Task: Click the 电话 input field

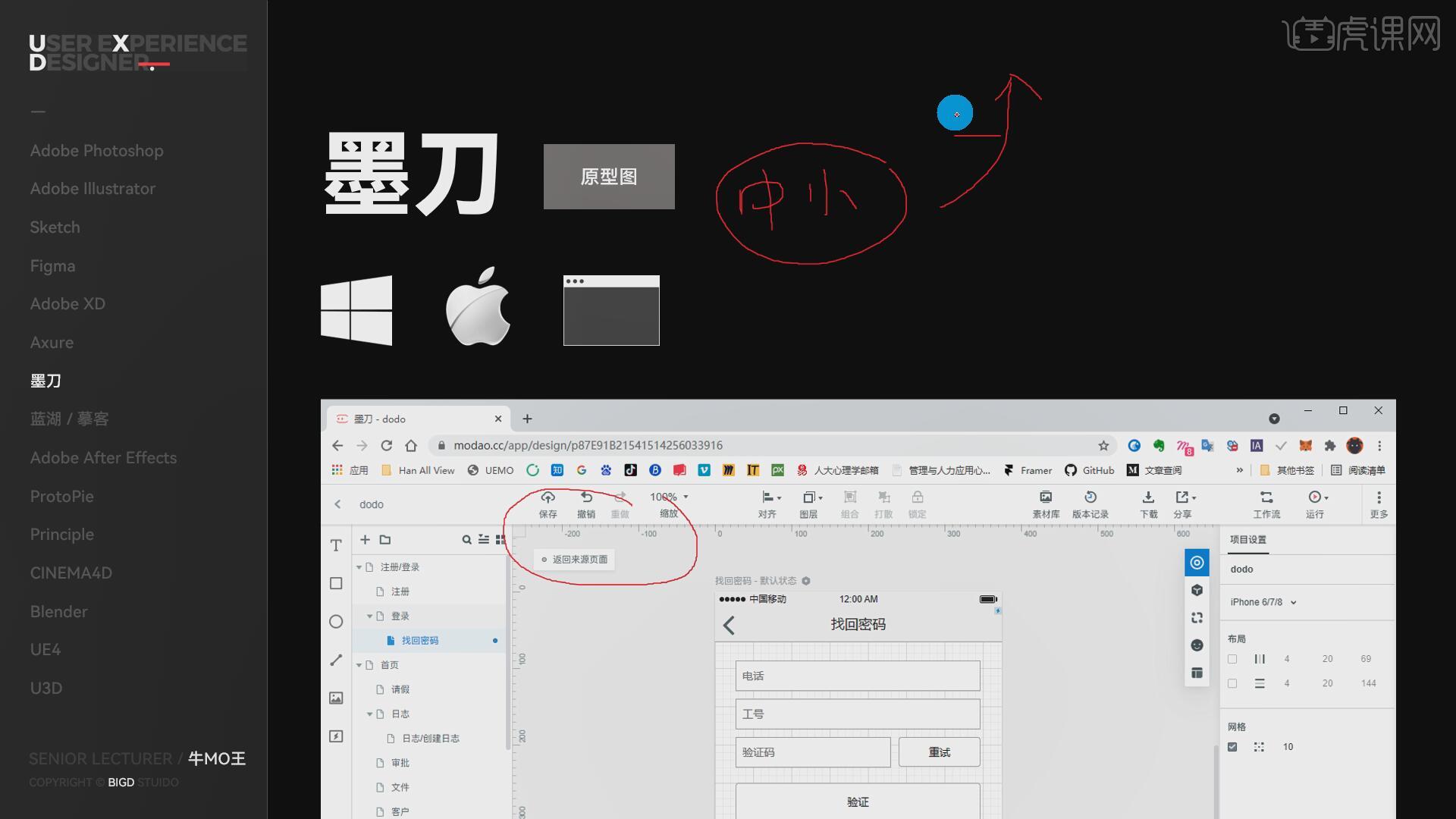Action: pos(857,676)
